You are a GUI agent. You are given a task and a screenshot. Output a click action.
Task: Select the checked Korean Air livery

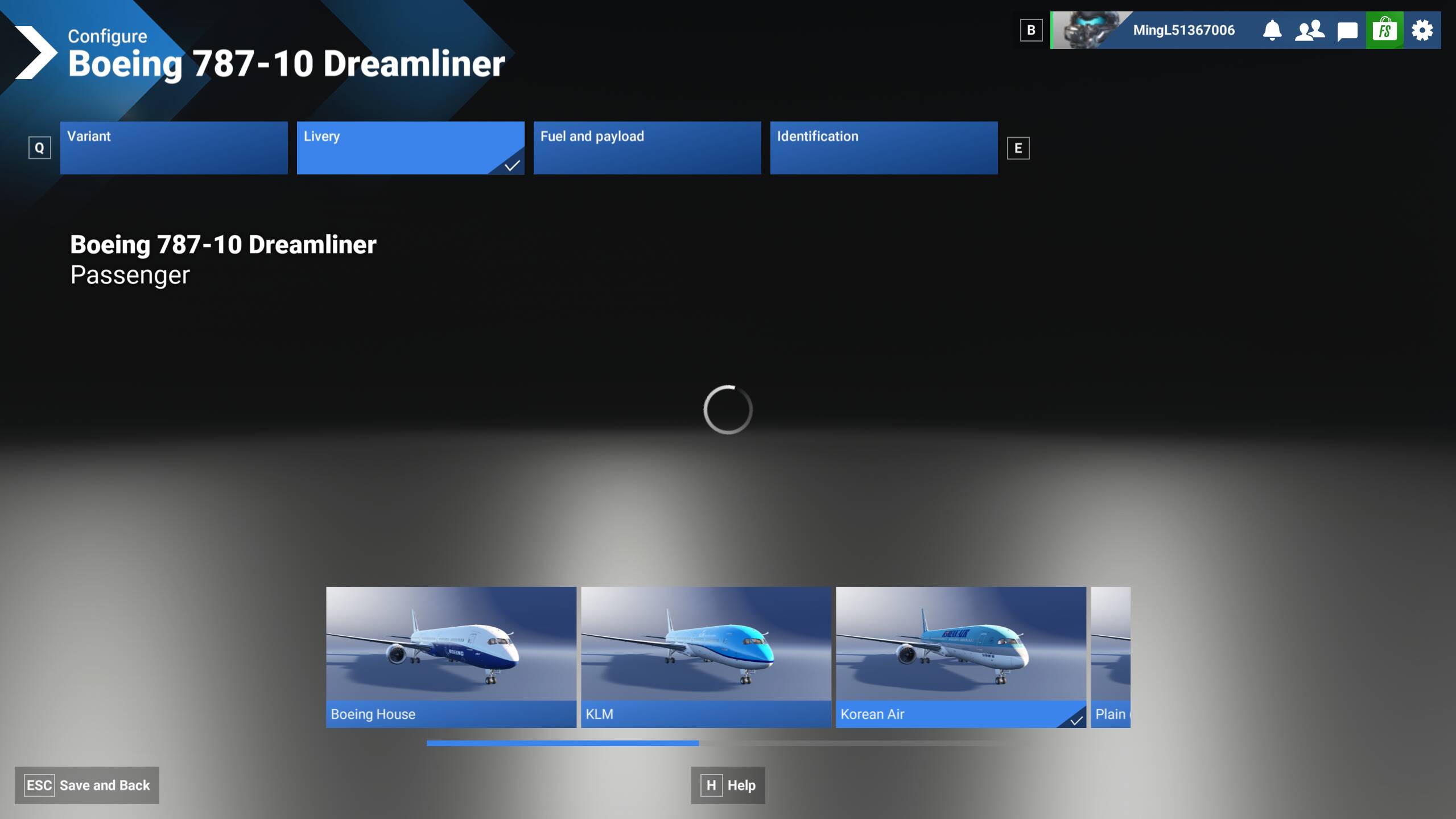pos(960,656)
